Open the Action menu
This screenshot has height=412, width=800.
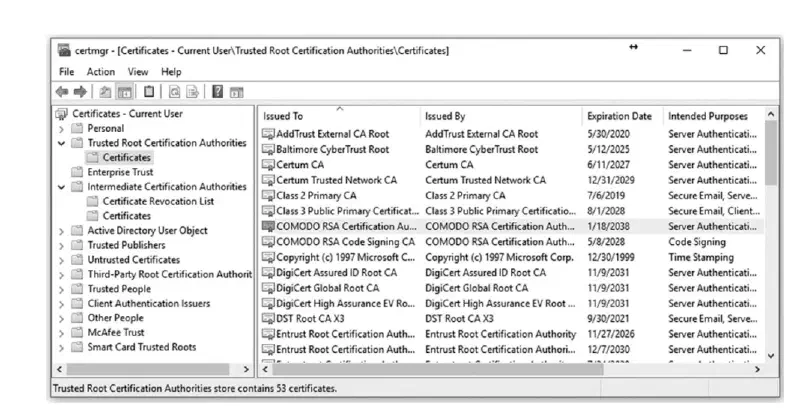pos(101,72)
